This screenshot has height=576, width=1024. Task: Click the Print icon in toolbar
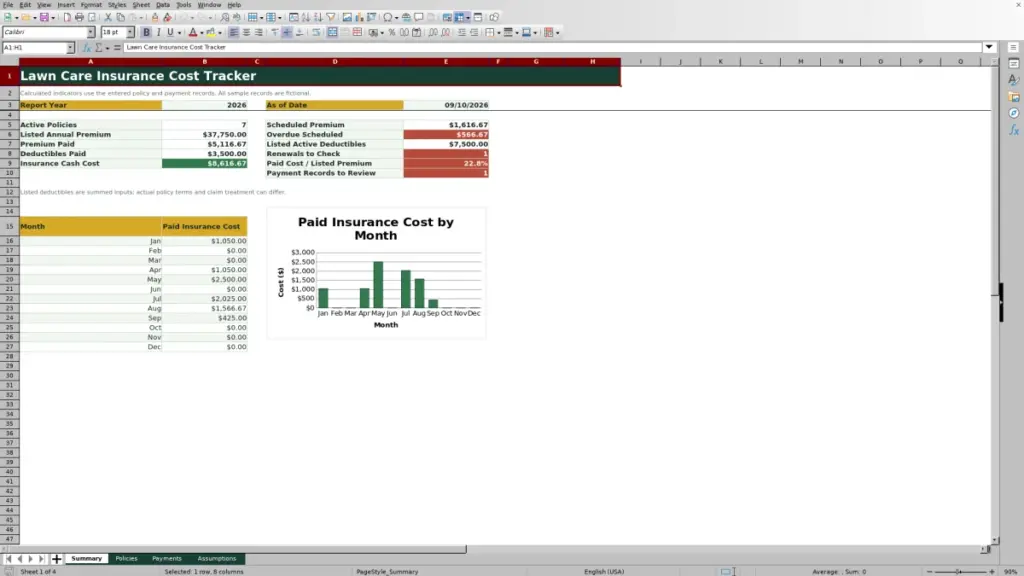[79, 17]
